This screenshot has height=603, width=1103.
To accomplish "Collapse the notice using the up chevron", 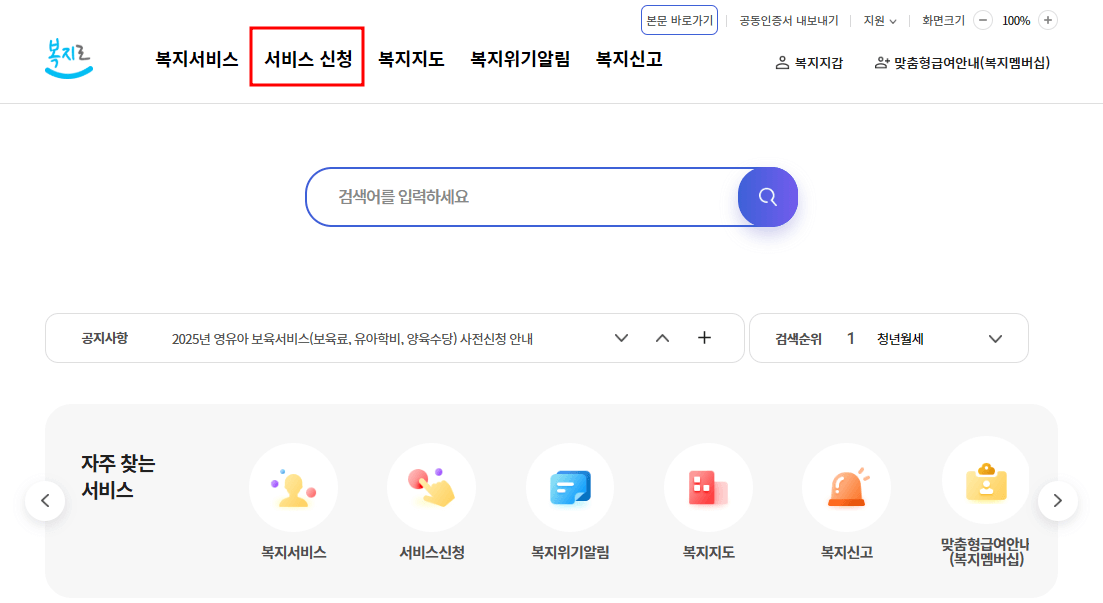I will click(662, 338).
